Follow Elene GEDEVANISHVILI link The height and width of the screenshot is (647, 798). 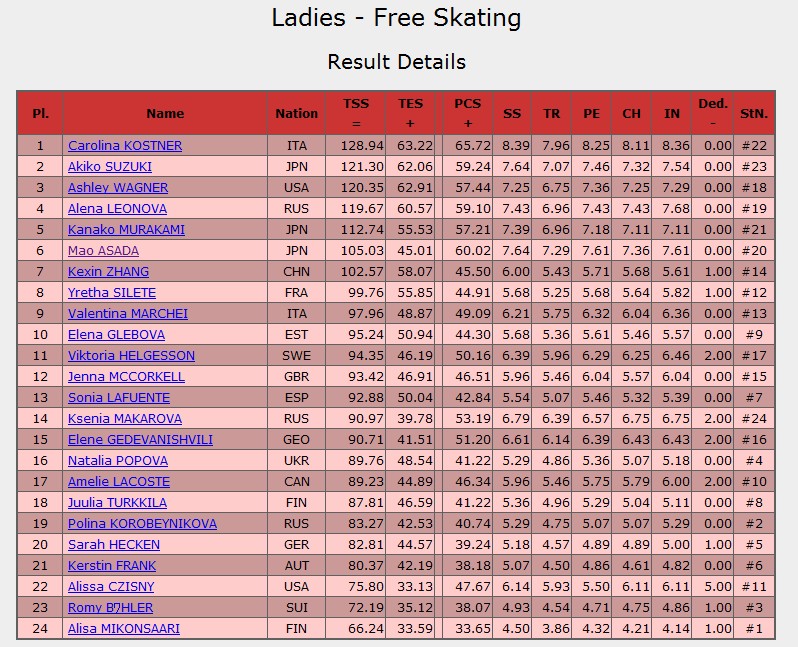pos(140,439)
